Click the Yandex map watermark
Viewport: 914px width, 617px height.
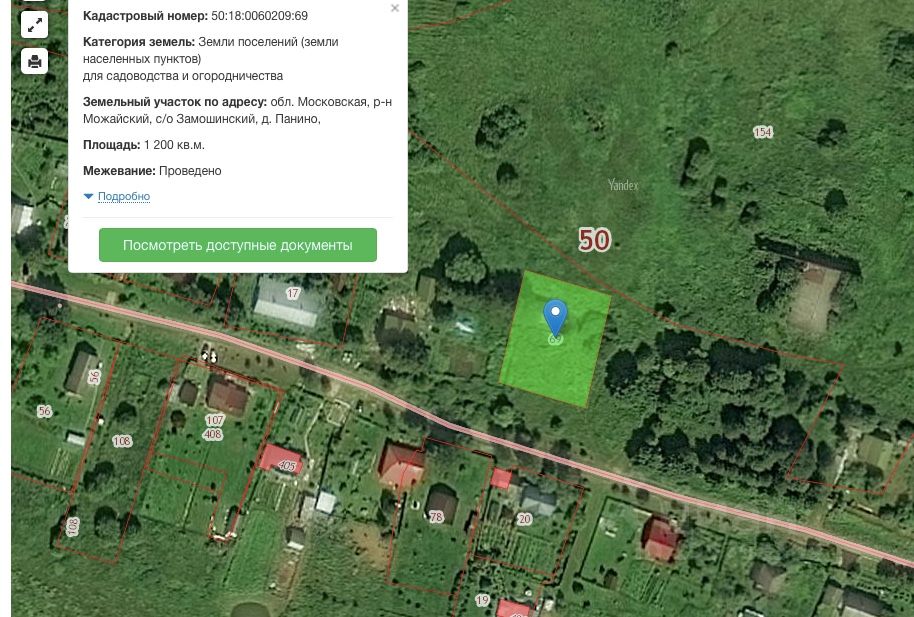tap(623, 185)
